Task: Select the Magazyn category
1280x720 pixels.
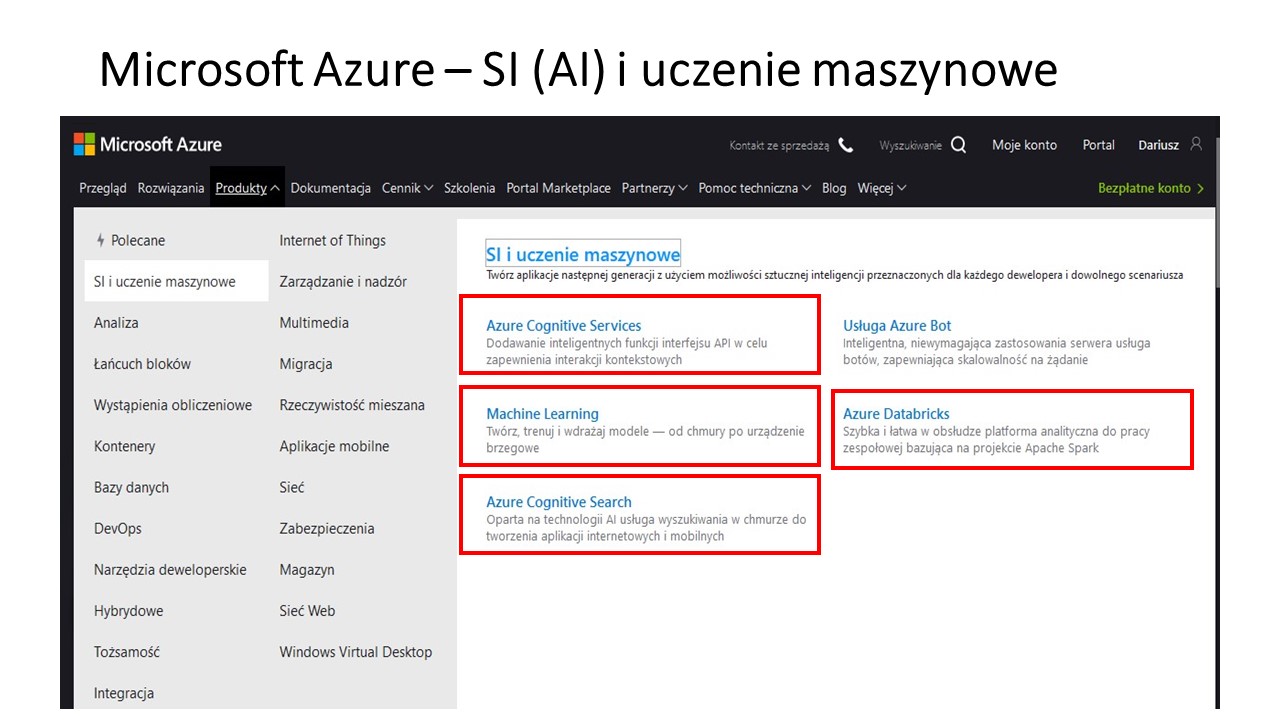Action: click(x=307, y=569)
